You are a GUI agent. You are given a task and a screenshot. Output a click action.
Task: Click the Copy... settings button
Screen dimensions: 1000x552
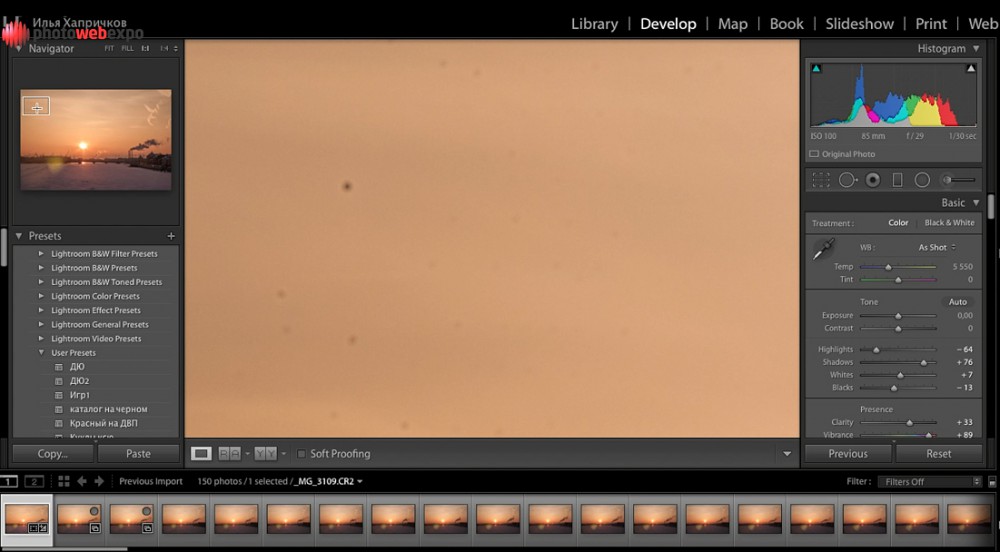(53, 454)
